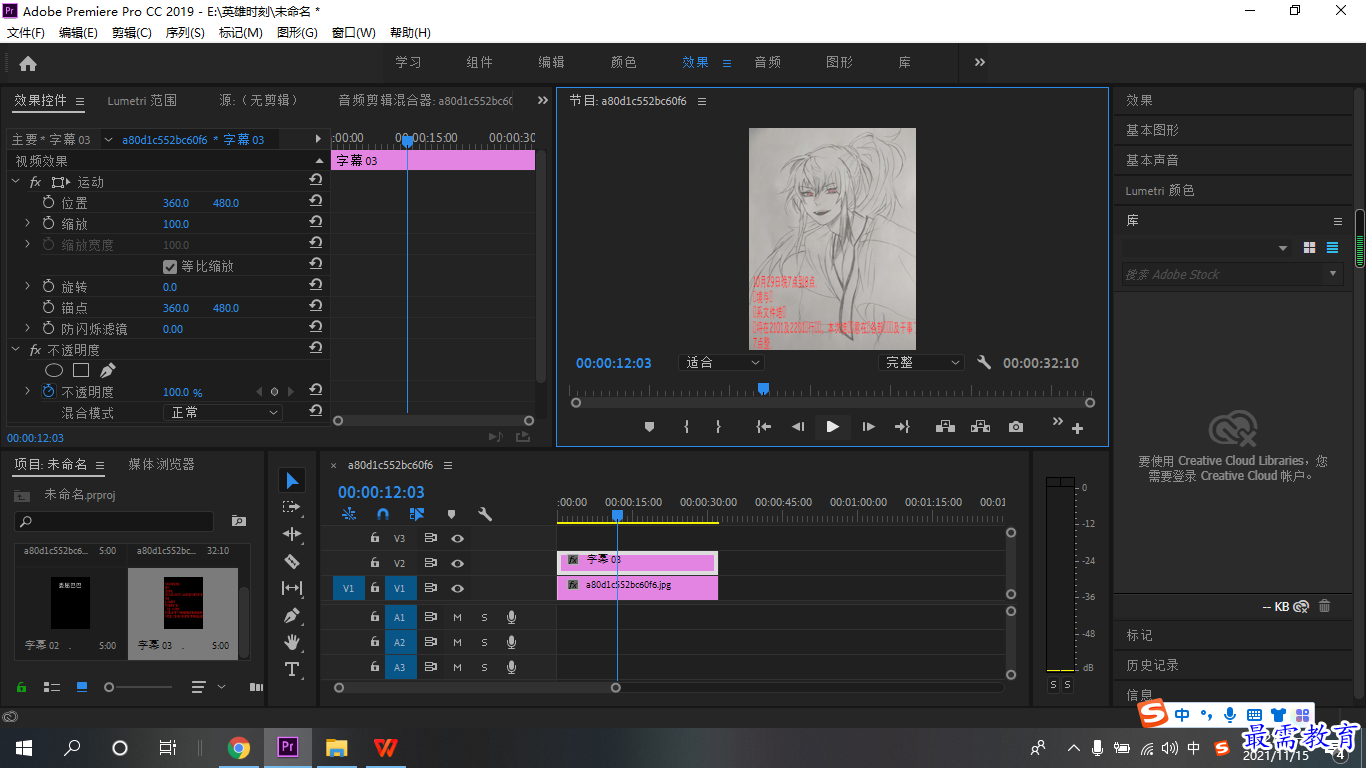Select the 字幕 03 clip on V2

[x=637, y=562]
